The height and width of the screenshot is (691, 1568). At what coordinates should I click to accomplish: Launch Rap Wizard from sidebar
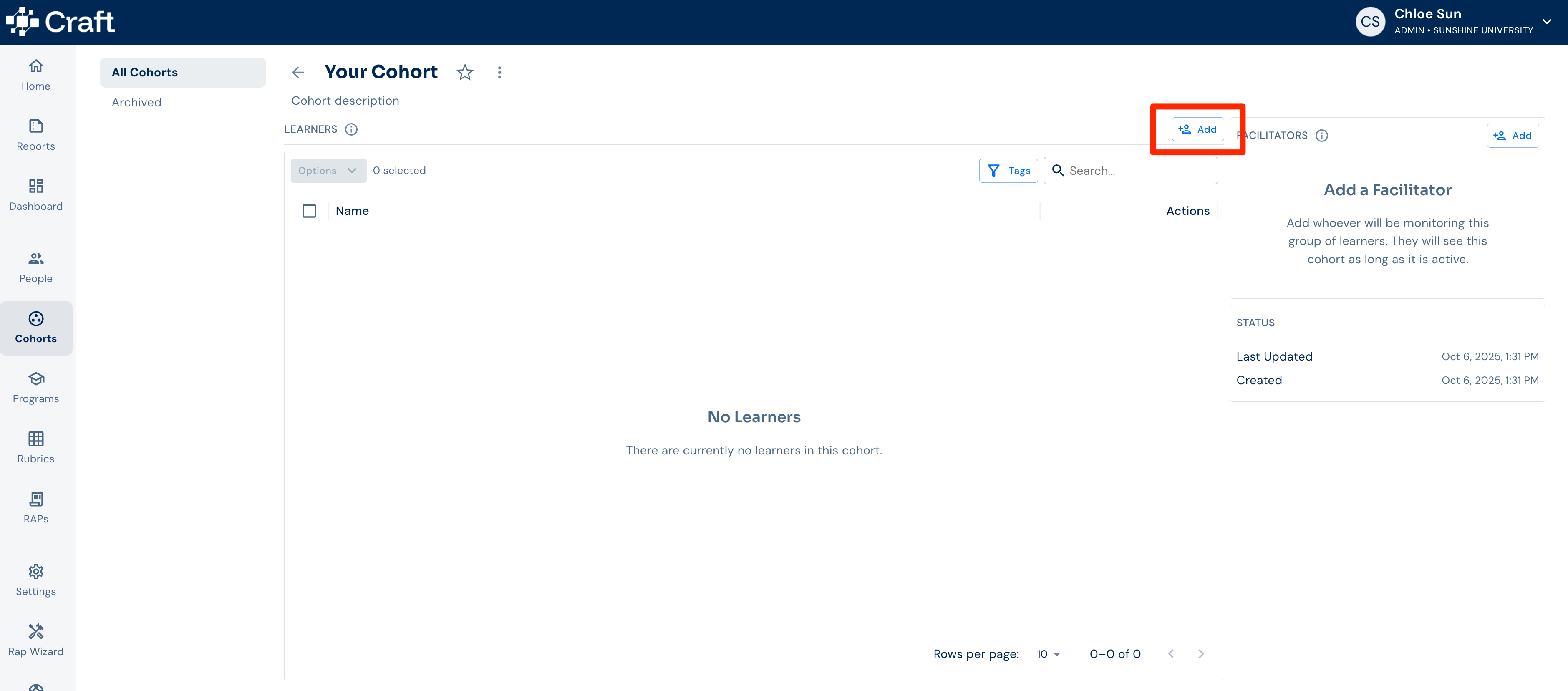pyautogui.click(x=36, y=641)
